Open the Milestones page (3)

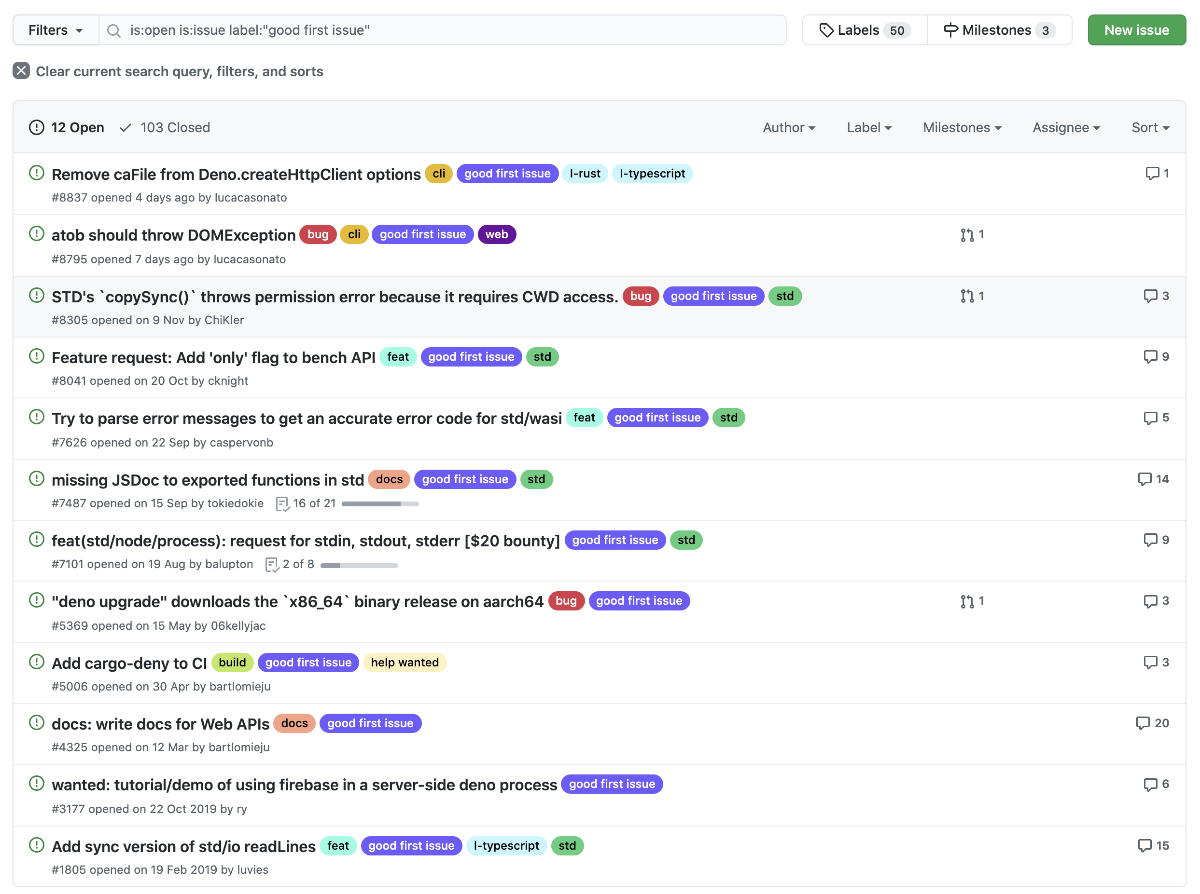999,30
